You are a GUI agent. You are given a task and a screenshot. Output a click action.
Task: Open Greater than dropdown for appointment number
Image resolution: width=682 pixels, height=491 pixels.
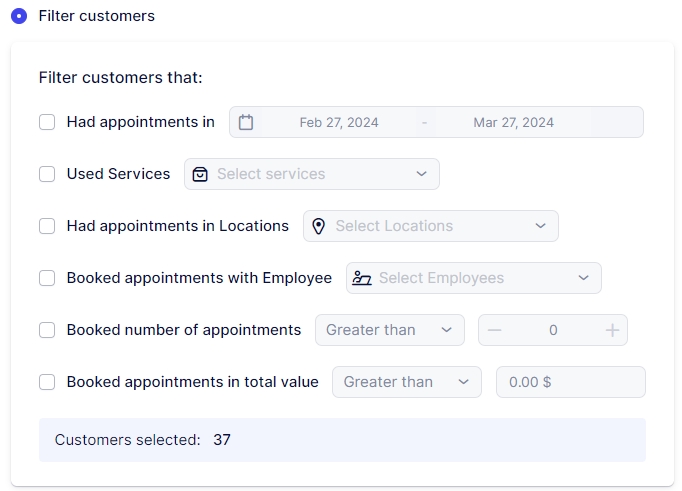point(389,330)
